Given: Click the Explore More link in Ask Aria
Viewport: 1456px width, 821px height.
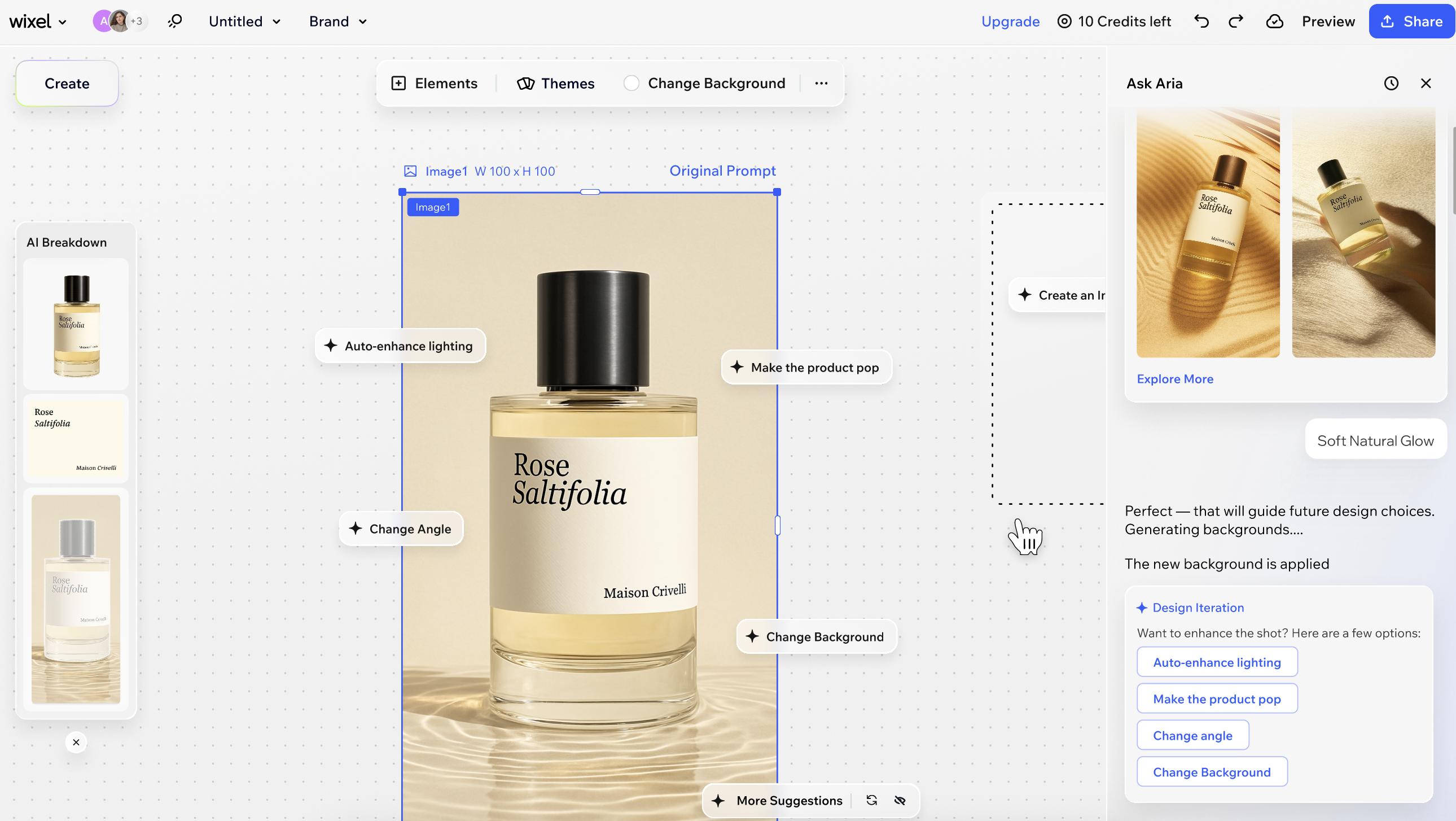Looking at the screenshot, I should pos(1175,379).
